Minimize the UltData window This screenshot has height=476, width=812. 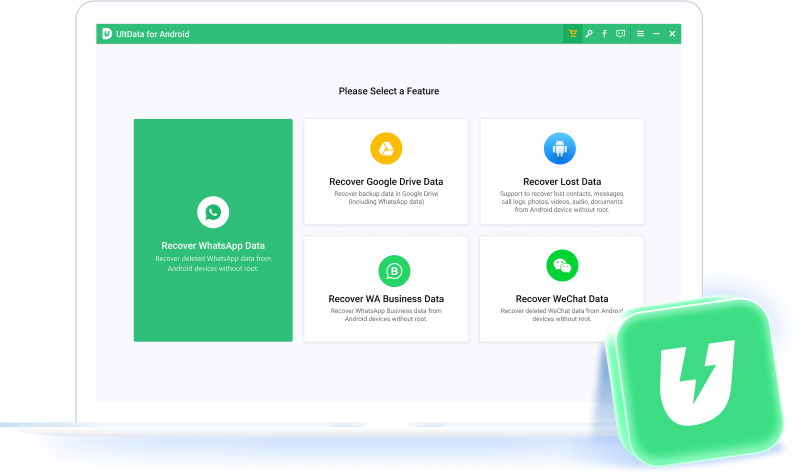[x=656, y=34]
